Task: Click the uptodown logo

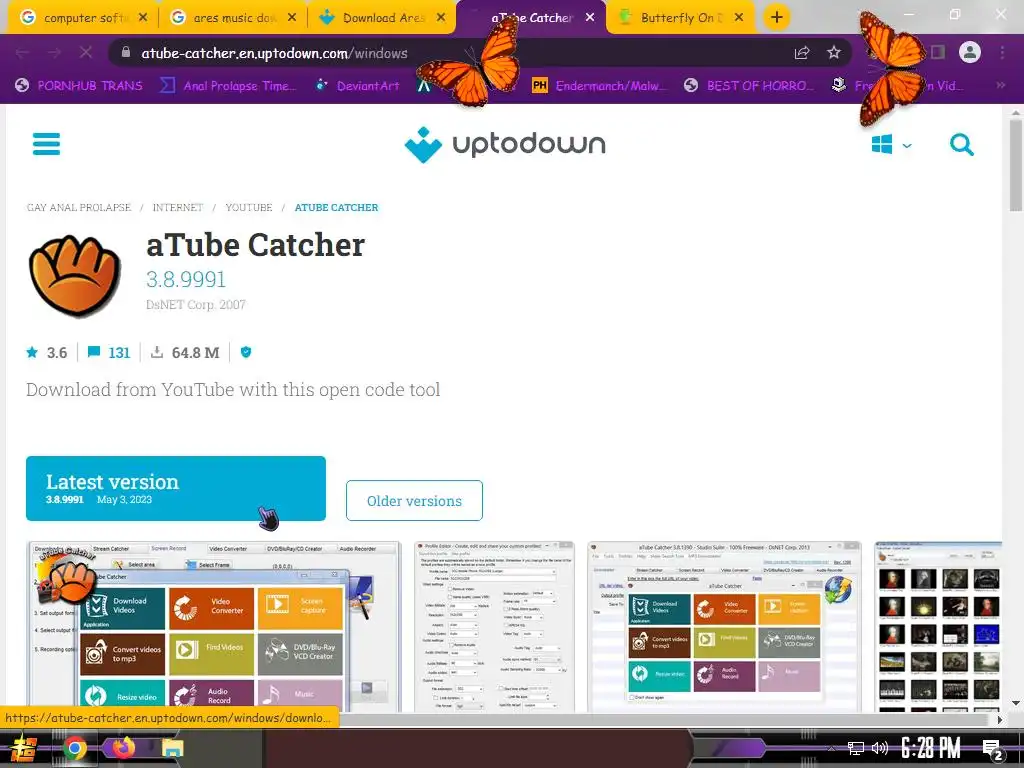Action: coord(505,144)
